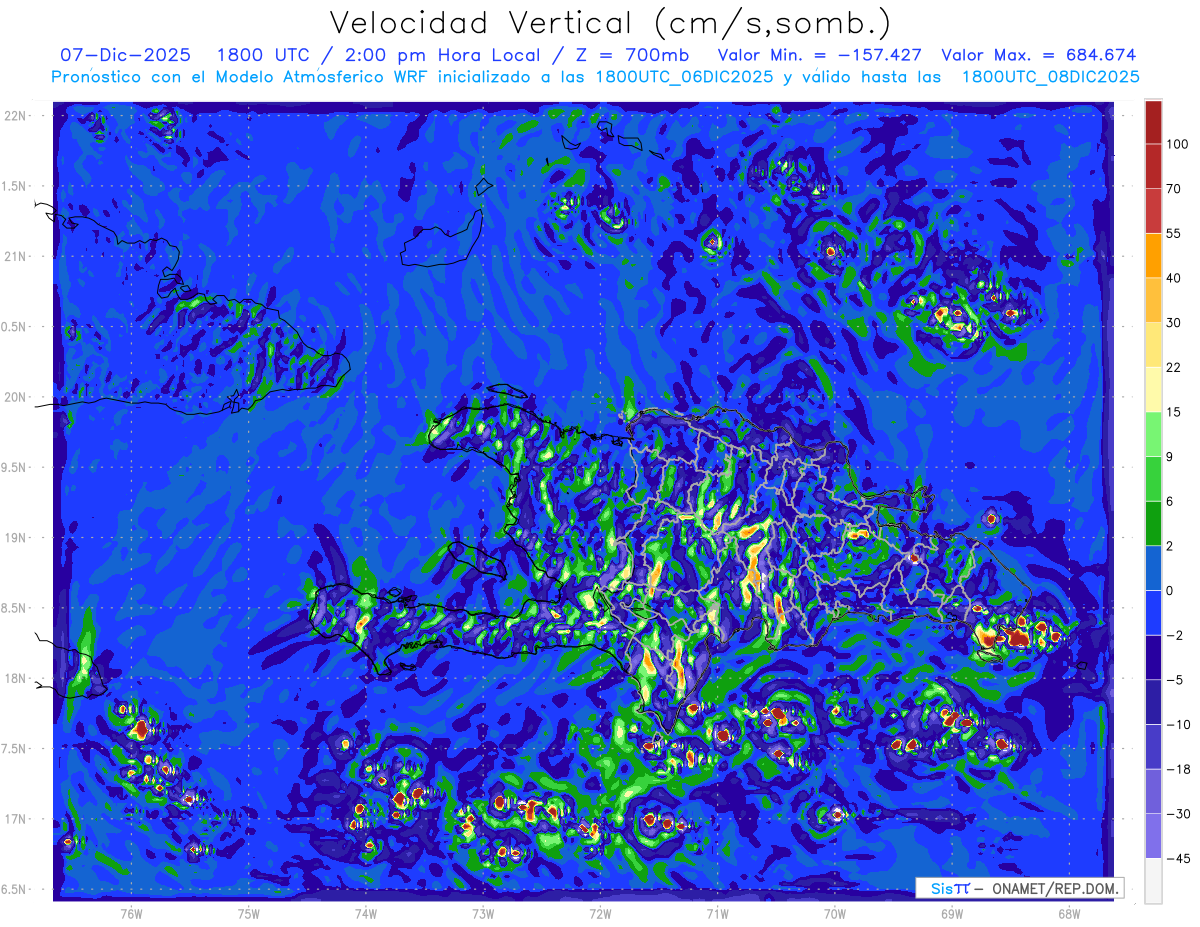Click the colorbar label '15'

(x=1174, y=412)
